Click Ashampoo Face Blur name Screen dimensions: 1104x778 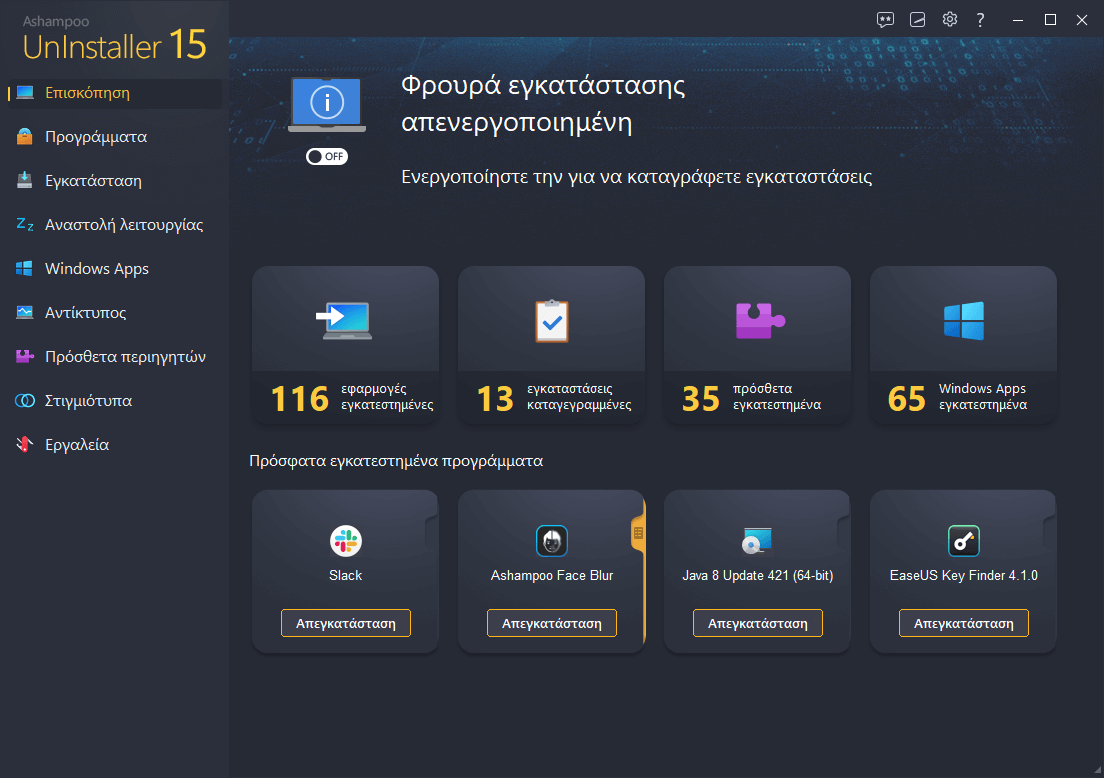551,575
